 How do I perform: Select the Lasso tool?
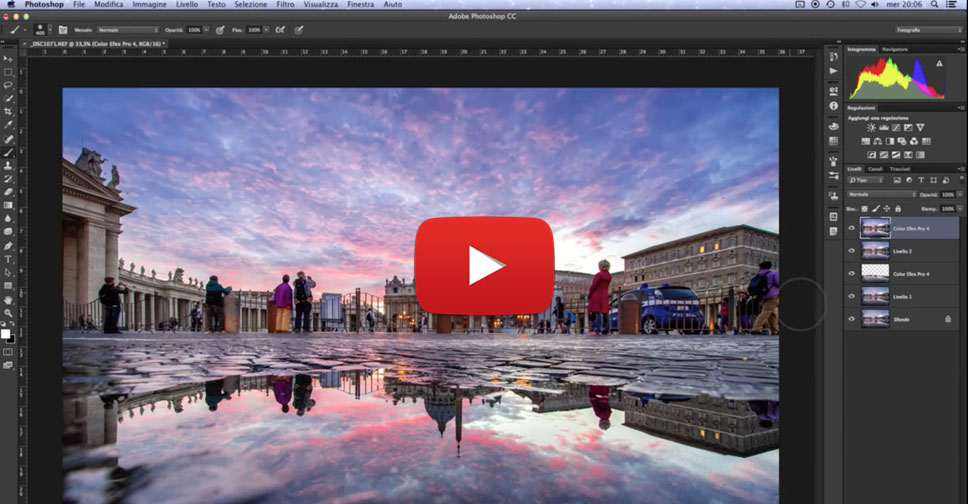point(8,85)
